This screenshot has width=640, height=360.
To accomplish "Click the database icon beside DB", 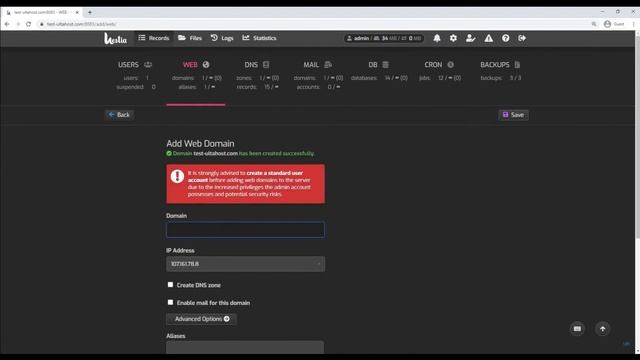I will click(385, 64).
